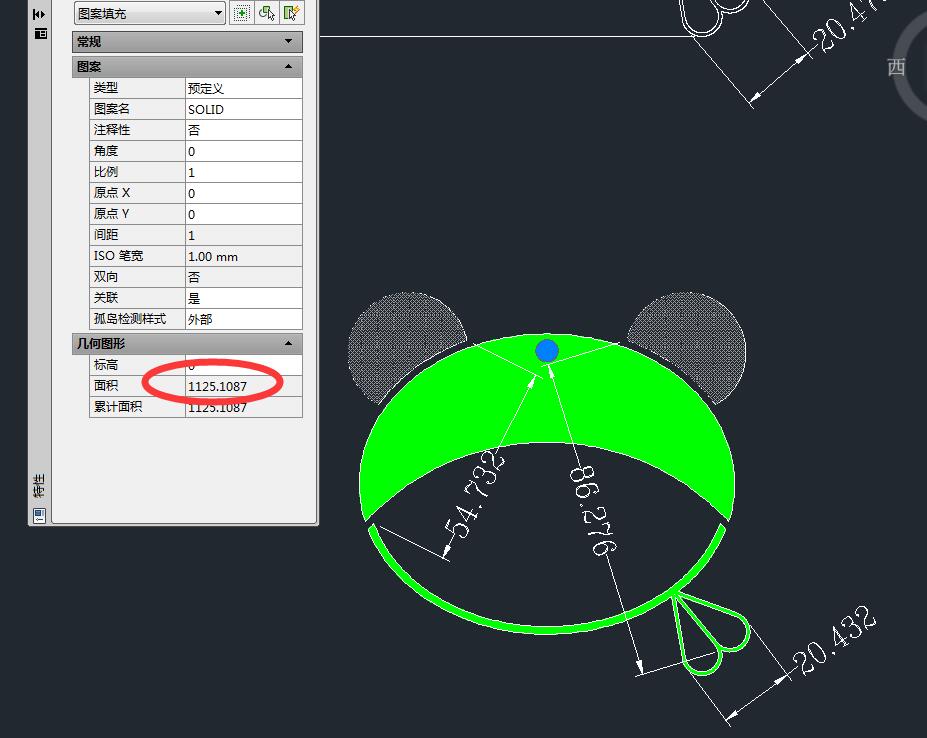The image size is (927, 738).
Task: Click the 西 label on the ViewCube compass
Action: coord(896,68)
